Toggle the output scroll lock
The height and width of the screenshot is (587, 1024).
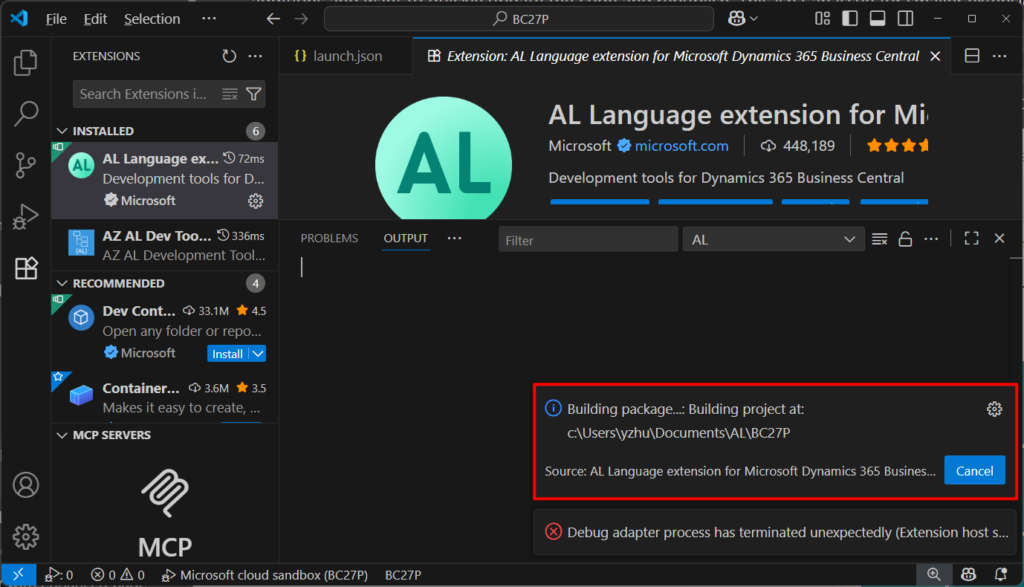[905, 239]
